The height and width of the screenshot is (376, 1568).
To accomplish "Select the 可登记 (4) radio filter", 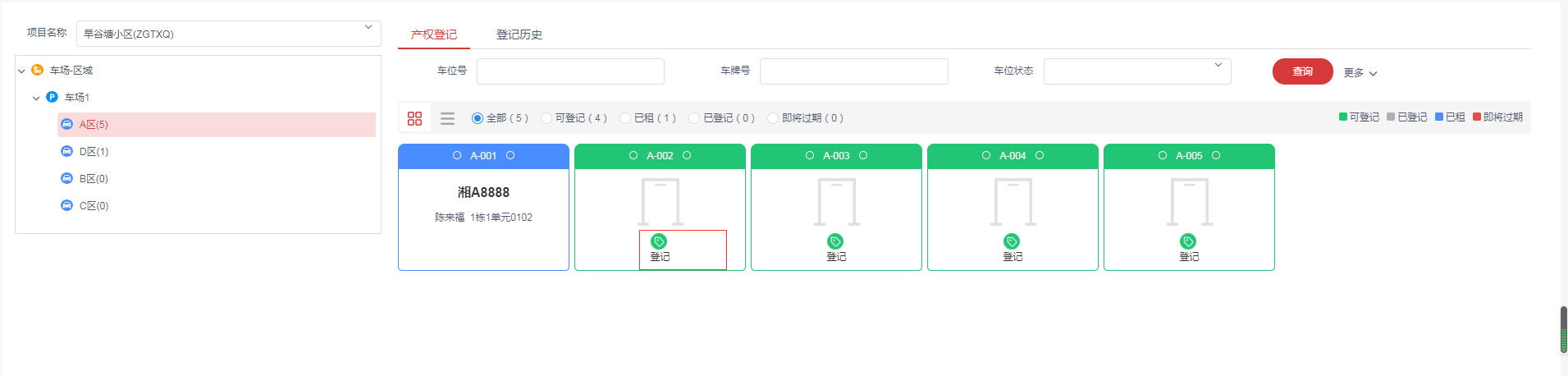I will coord(546,118).
